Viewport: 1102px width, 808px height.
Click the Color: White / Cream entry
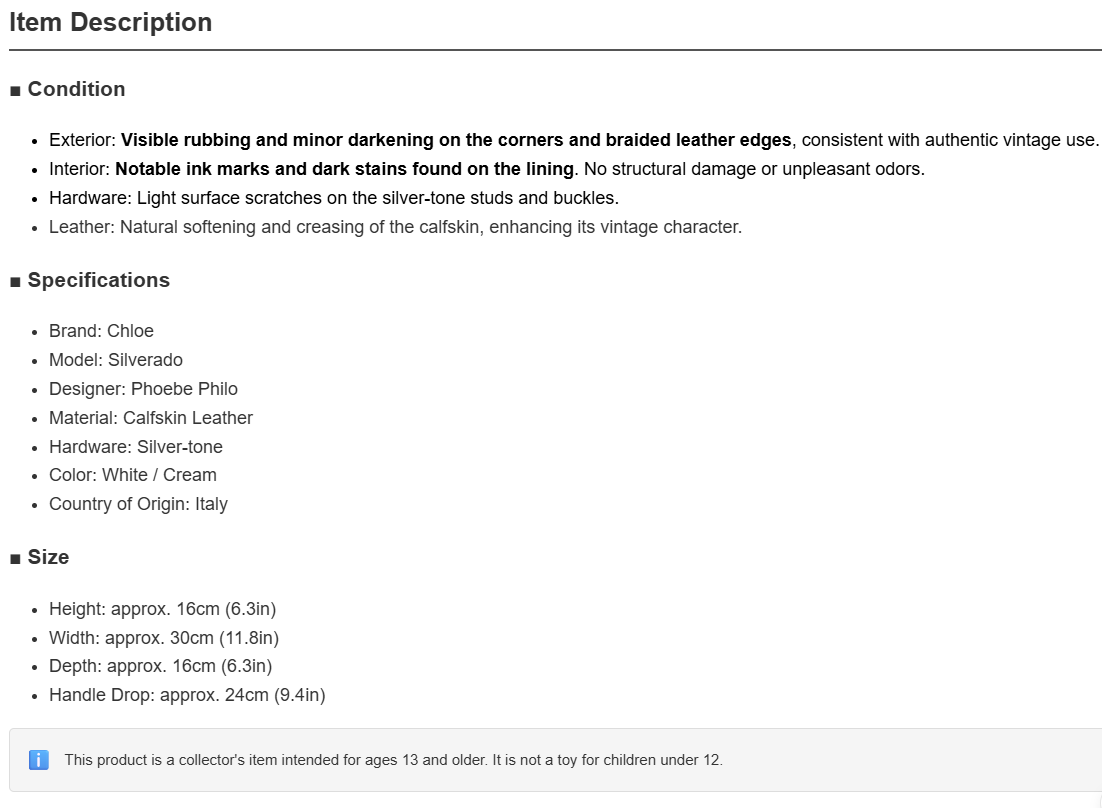(x=133, y=475)
